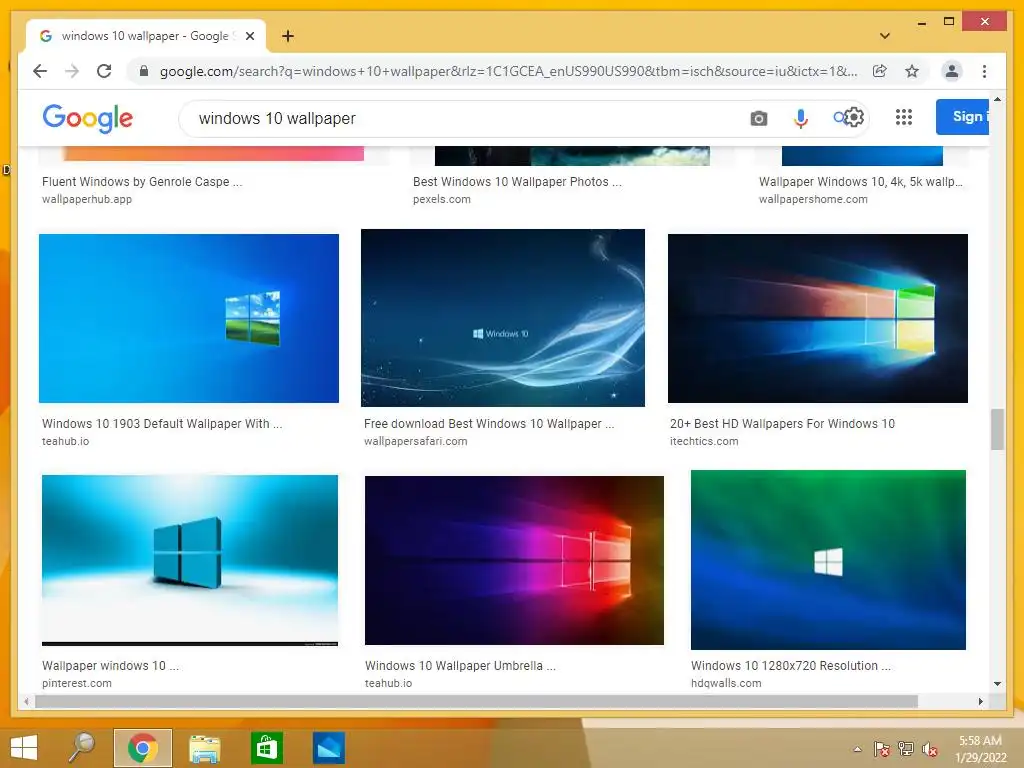1024x768 pixels.
Task: Open a new tab with plus button
Action: [287, 36]
